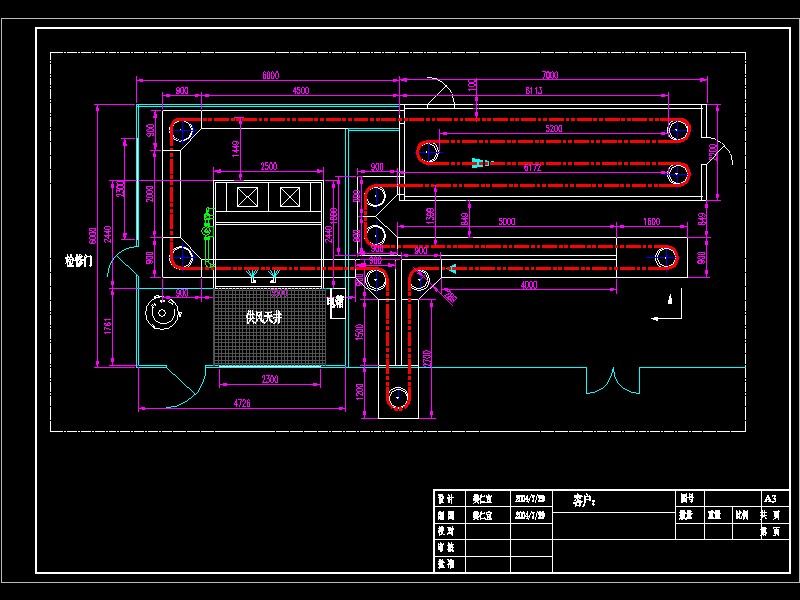
Task: Select the round spiral fixture beside the grid
Action: click(163, 313)
